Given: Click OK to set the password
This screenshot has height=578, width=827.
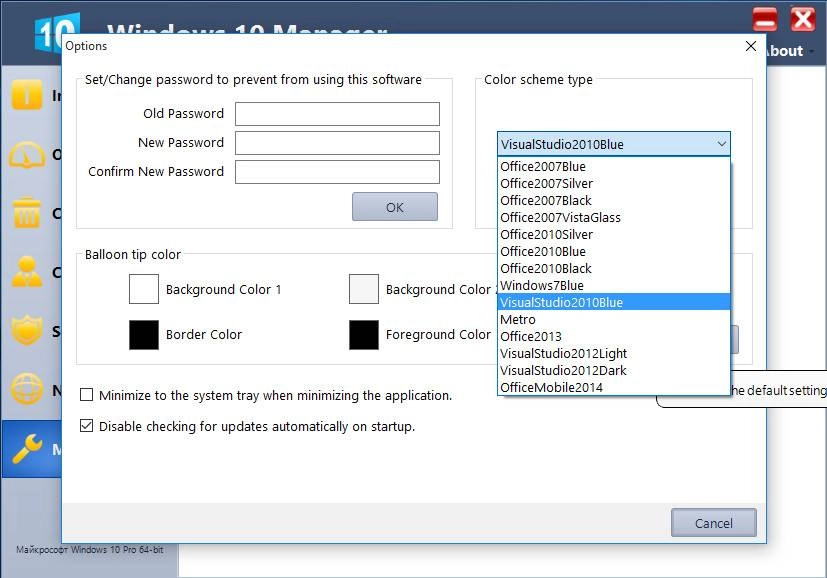Looking at the screenshot, I should (x=395, y=207).
